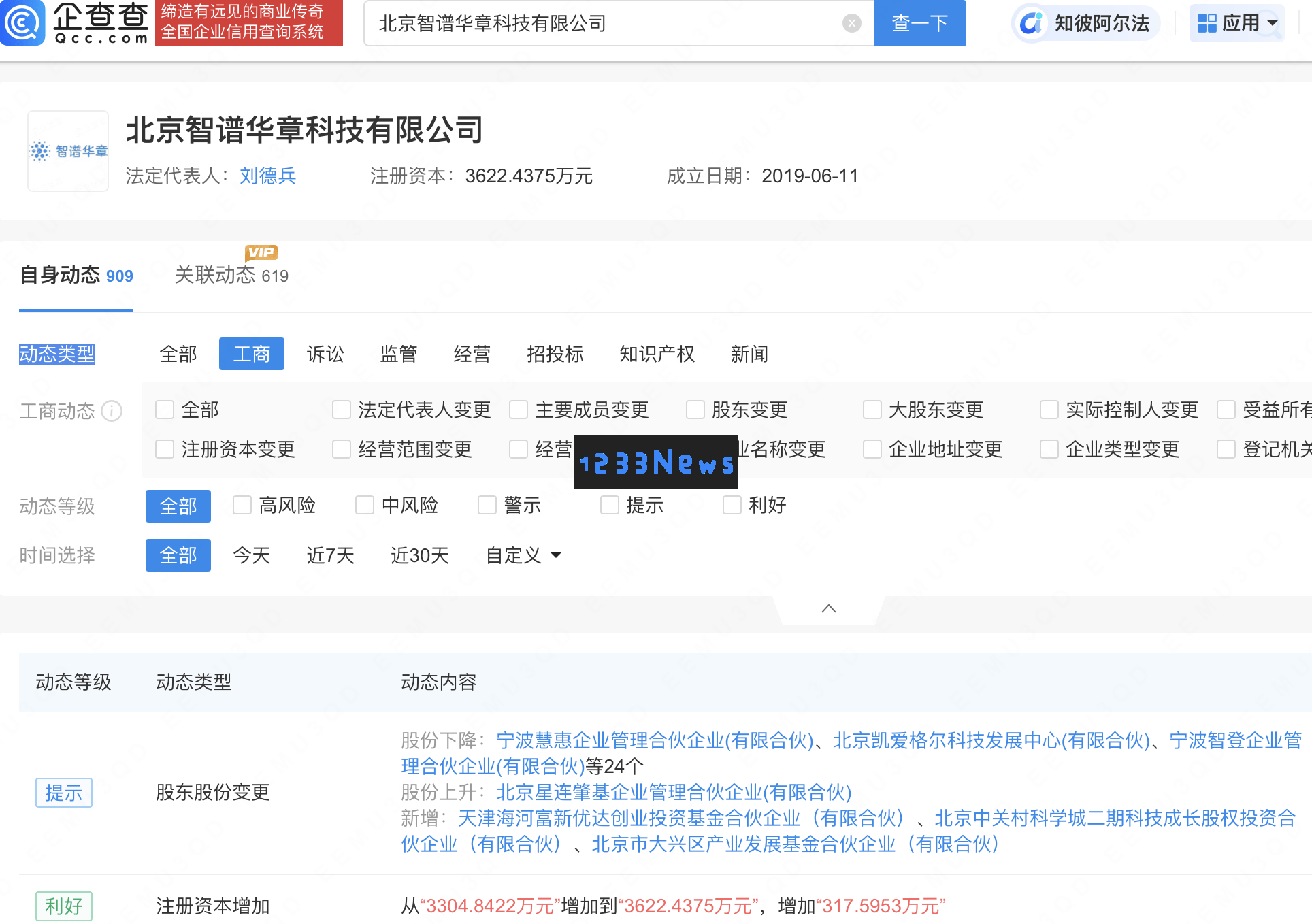Open the 自定义 time dropdown
The width and height of the screenshot is (1312, 924).
523,555
